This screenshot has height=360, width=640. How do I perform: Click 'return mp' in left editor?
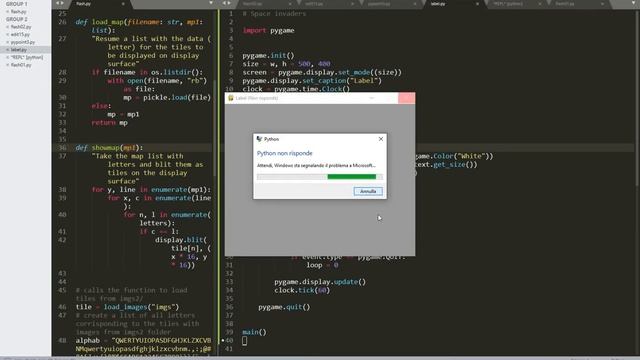point(109,122)
